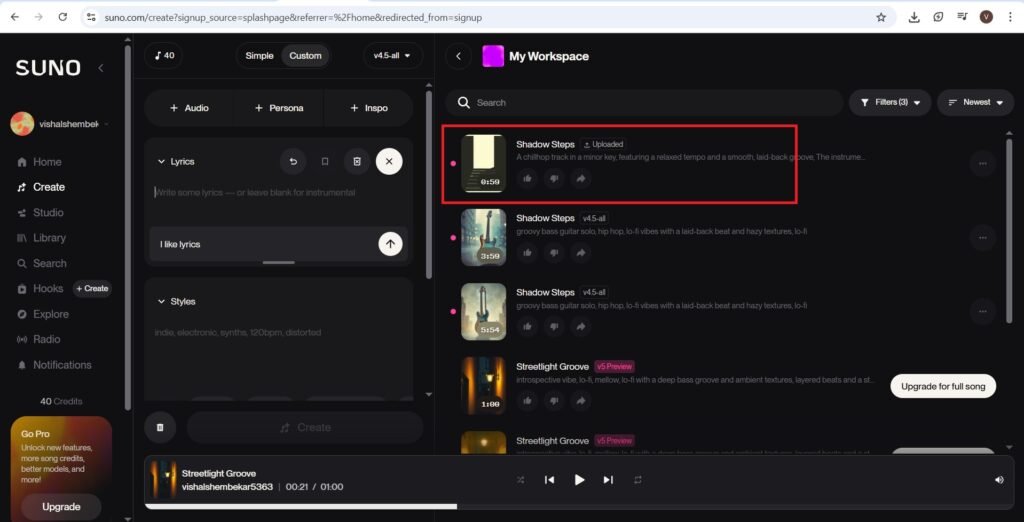Screen dimensions: 1024x522
Task: Play Streetlight Groove in the player bar
Action: click(x=579, y=480)
